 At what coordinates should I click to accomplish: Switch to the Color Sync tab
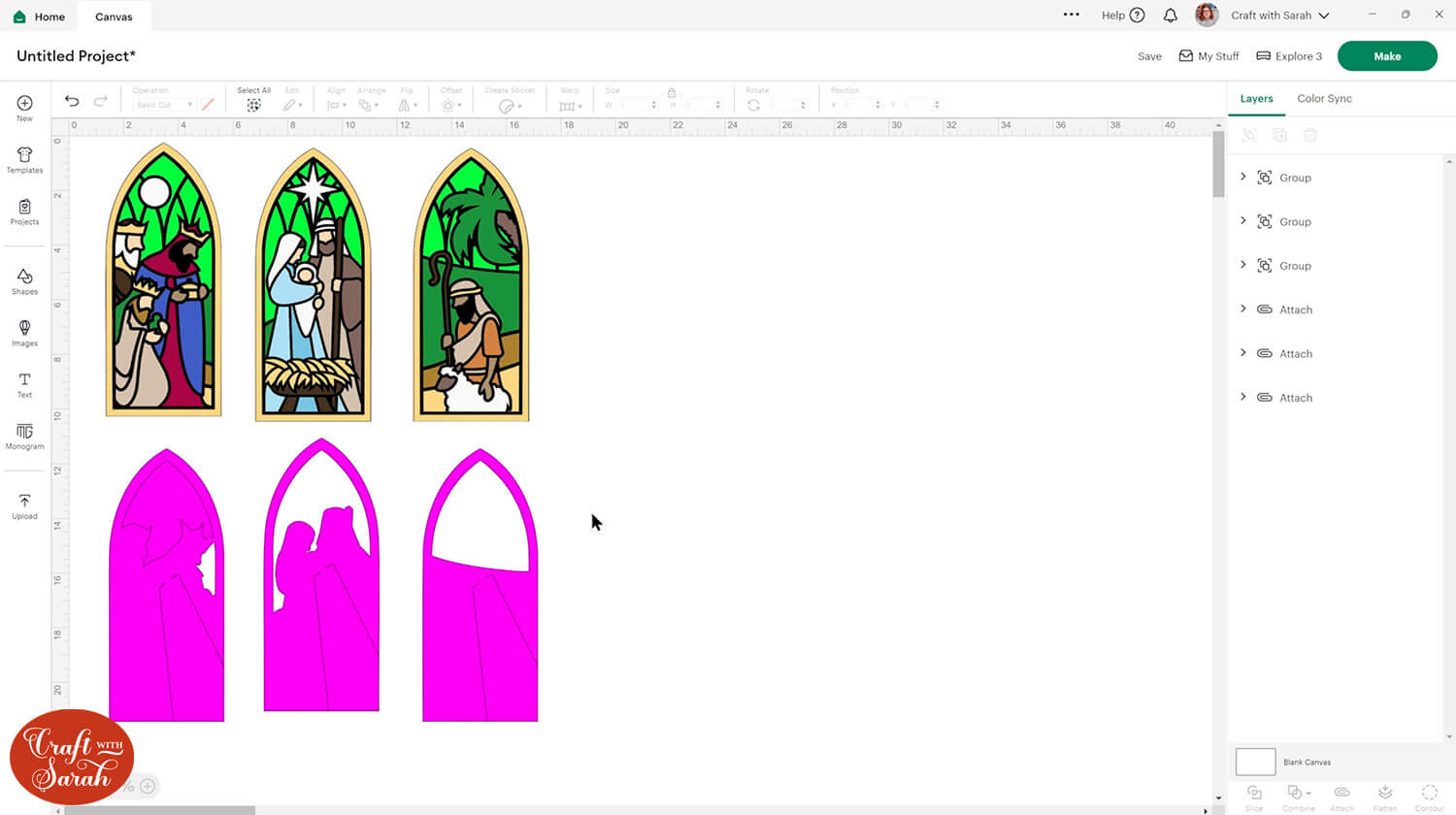(1324, 99)
